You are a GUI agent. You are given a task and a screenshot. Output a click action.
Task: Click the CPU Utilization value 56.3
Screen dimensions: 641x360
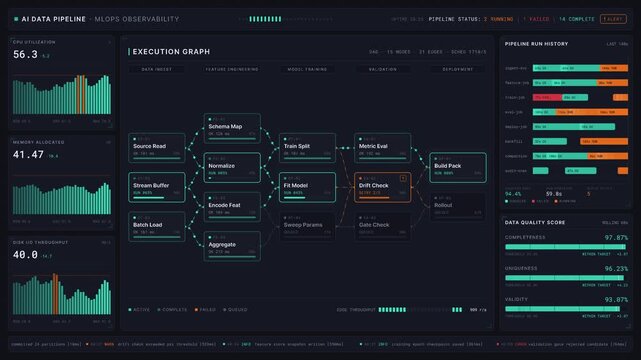pos(25,54)
